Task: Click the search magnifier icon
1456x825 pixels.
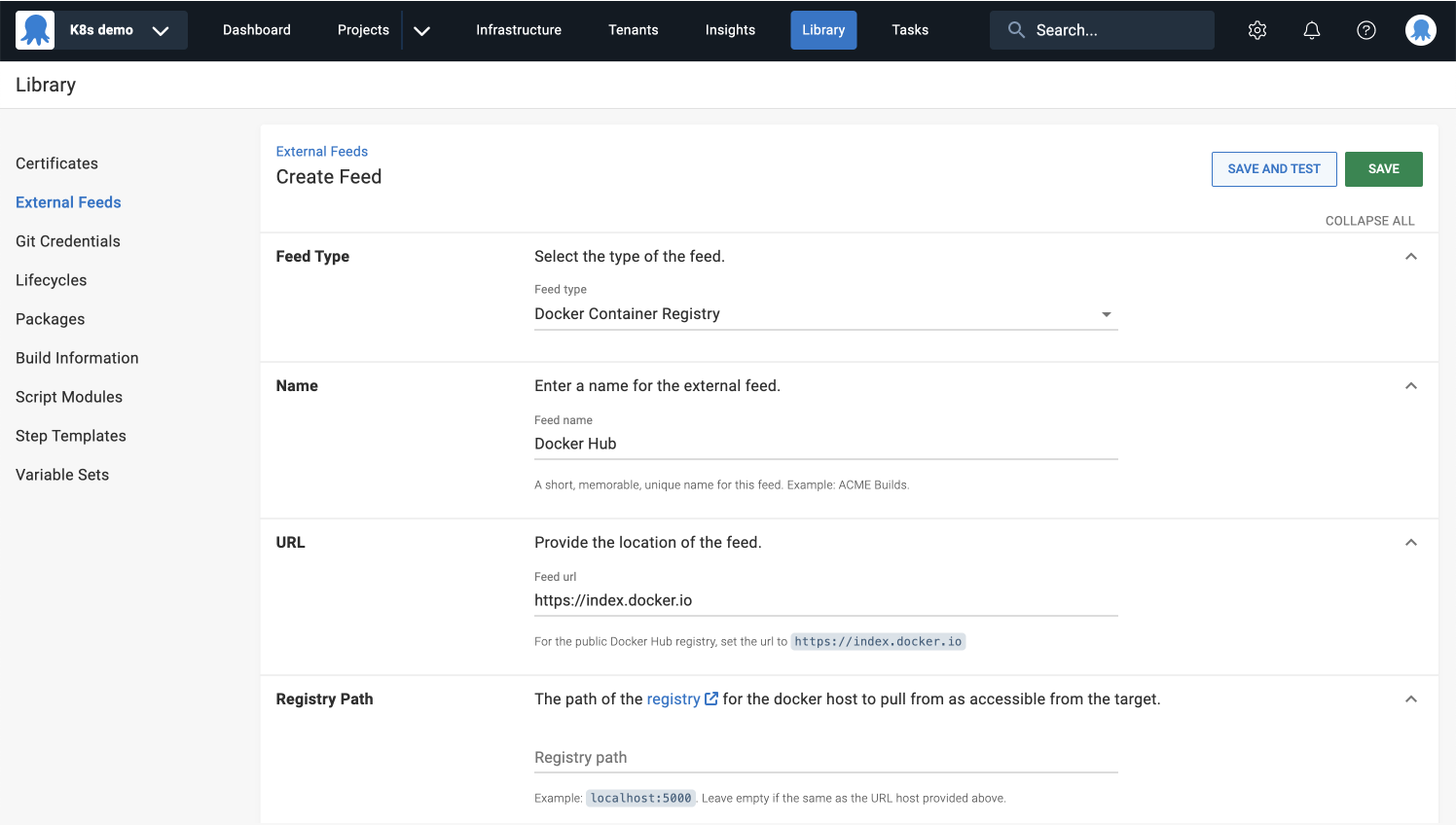Action: click(x=1015, y=30)
